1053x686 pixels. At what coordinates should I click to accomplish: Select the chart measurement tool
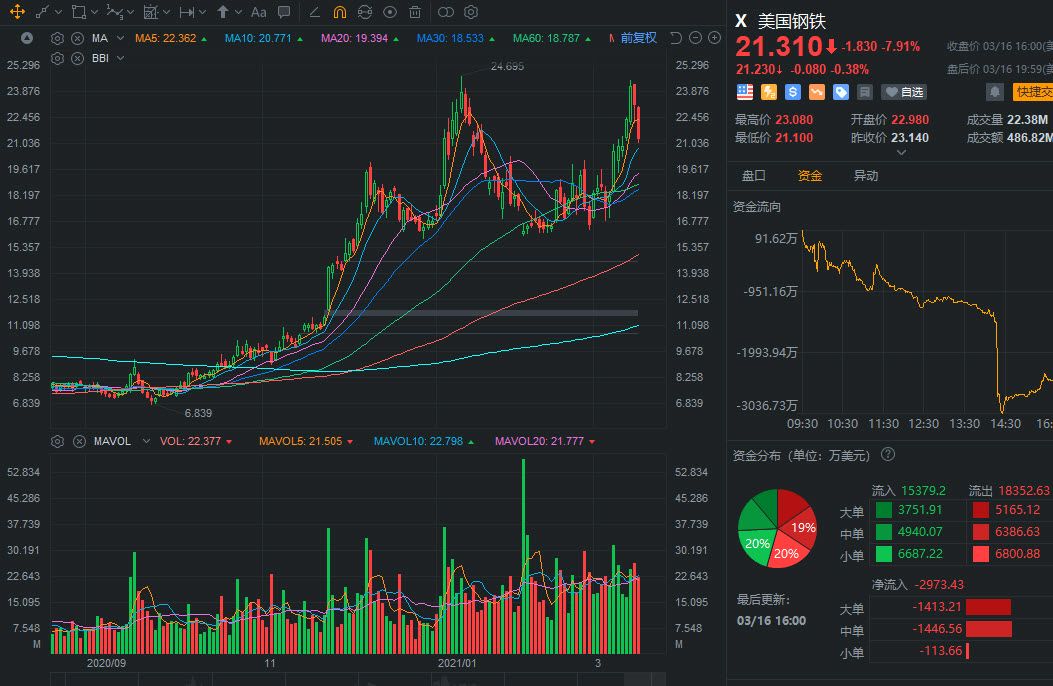(151, 12)
